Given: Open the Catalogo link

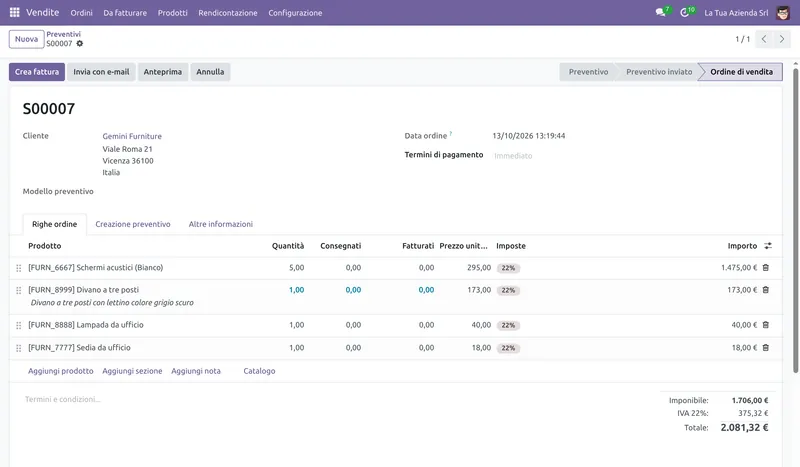Looking at the screenshot, I should pyautogui.click(x=259, y=371).
